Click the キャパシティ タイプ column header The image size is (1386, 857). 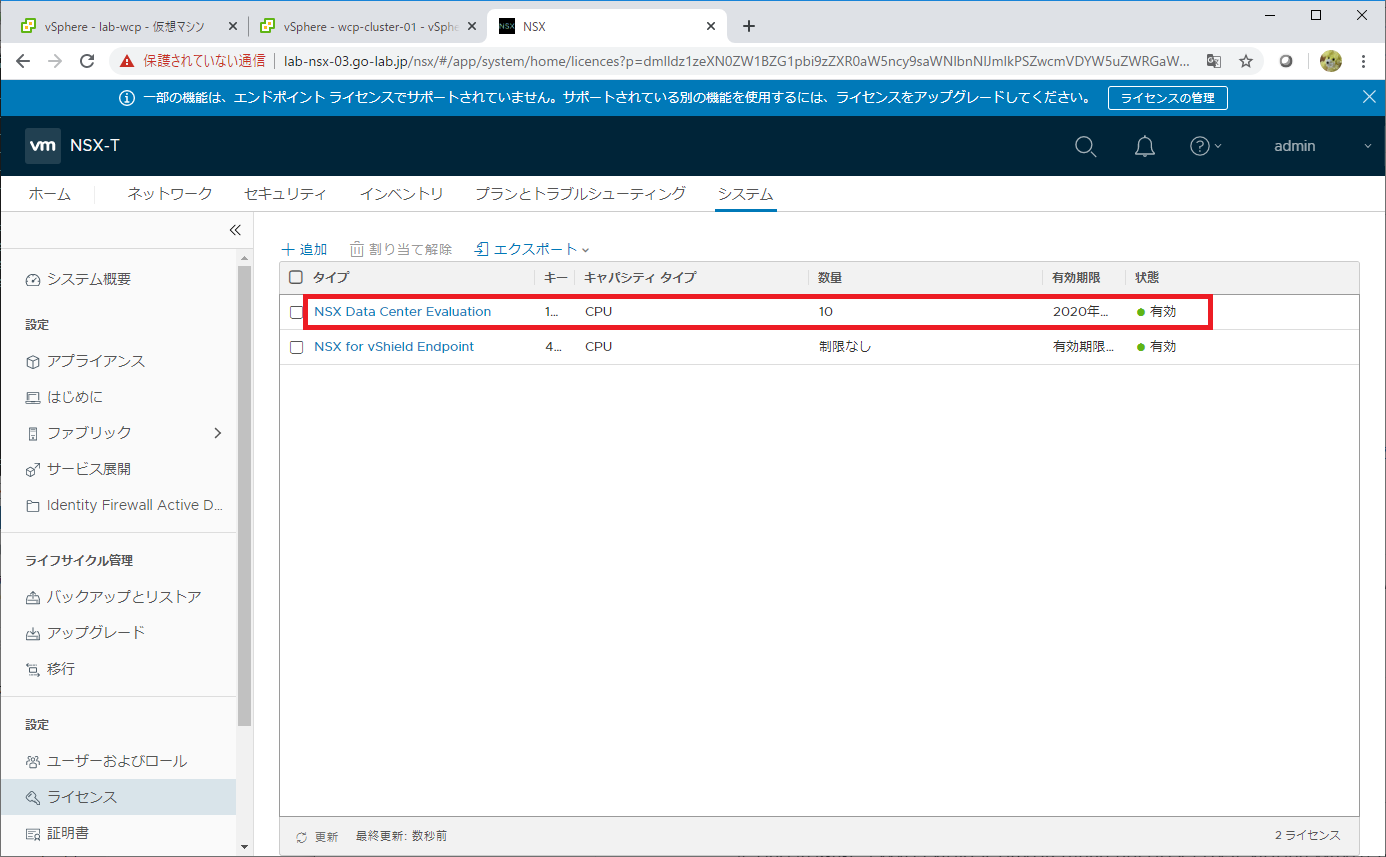click(640, 277)
